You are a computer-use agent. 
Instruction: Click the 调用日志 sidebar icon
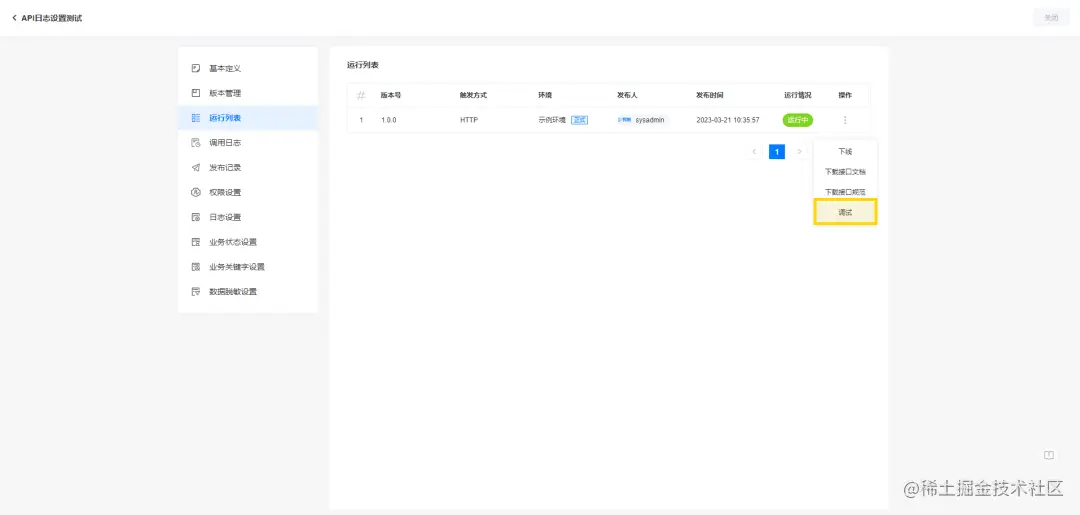pyautogui.click(x=196, y=143)
